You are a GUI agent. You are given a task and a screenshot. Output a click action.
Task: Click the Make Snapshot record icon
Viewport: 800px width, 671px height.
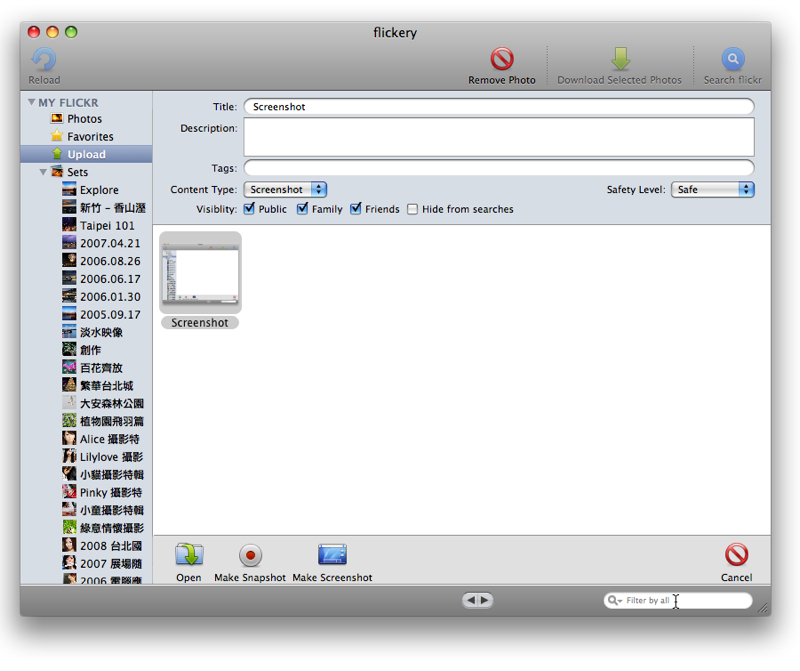click(x=250, y=555)
